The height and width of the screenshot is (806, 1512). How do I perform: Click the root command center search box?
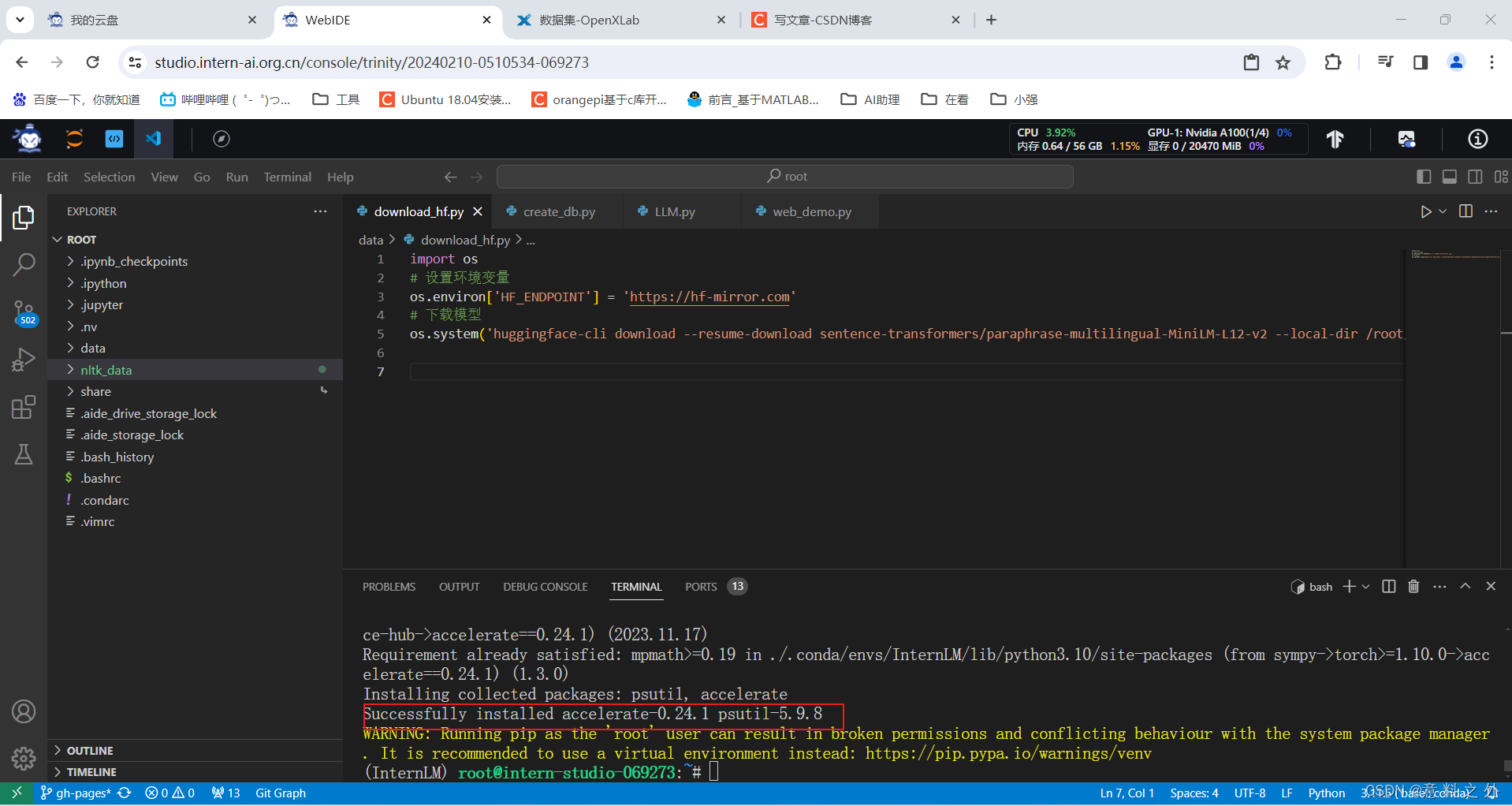(x=785, y=177)
